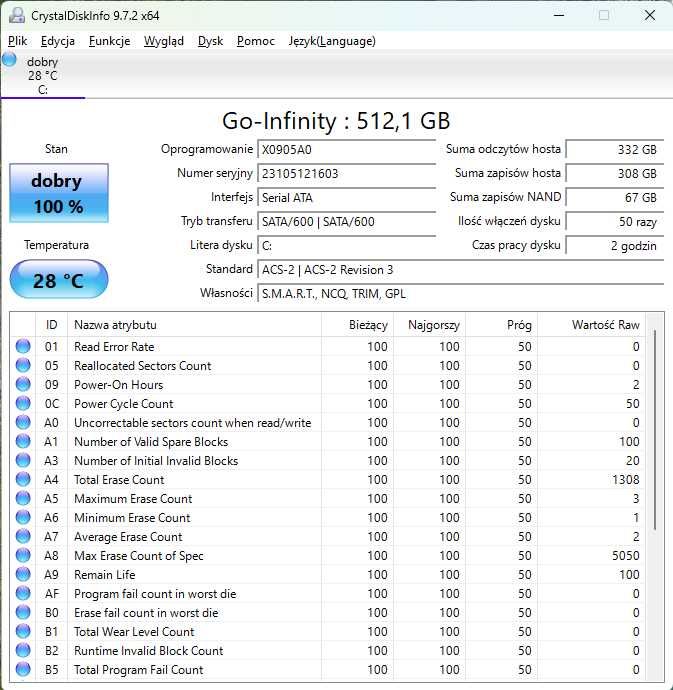The width and height of the screenshot is (673, 690).
Task: Click the Bieżący column header
Action: [x=357, y=325]
